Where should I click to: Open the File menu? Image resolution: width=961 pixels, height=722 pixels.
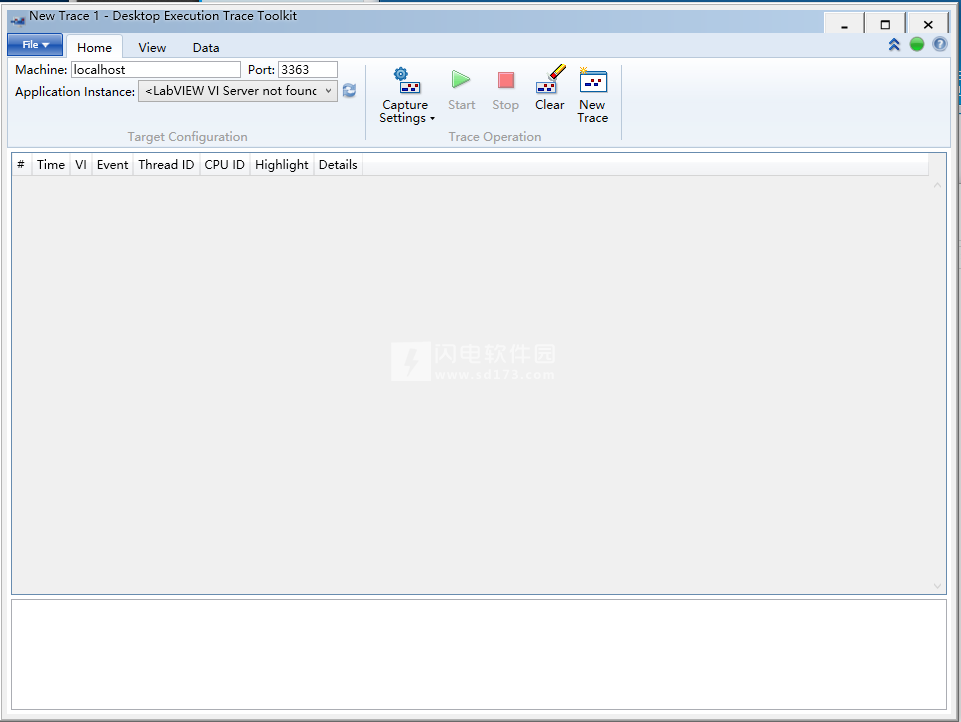[35, 45]
